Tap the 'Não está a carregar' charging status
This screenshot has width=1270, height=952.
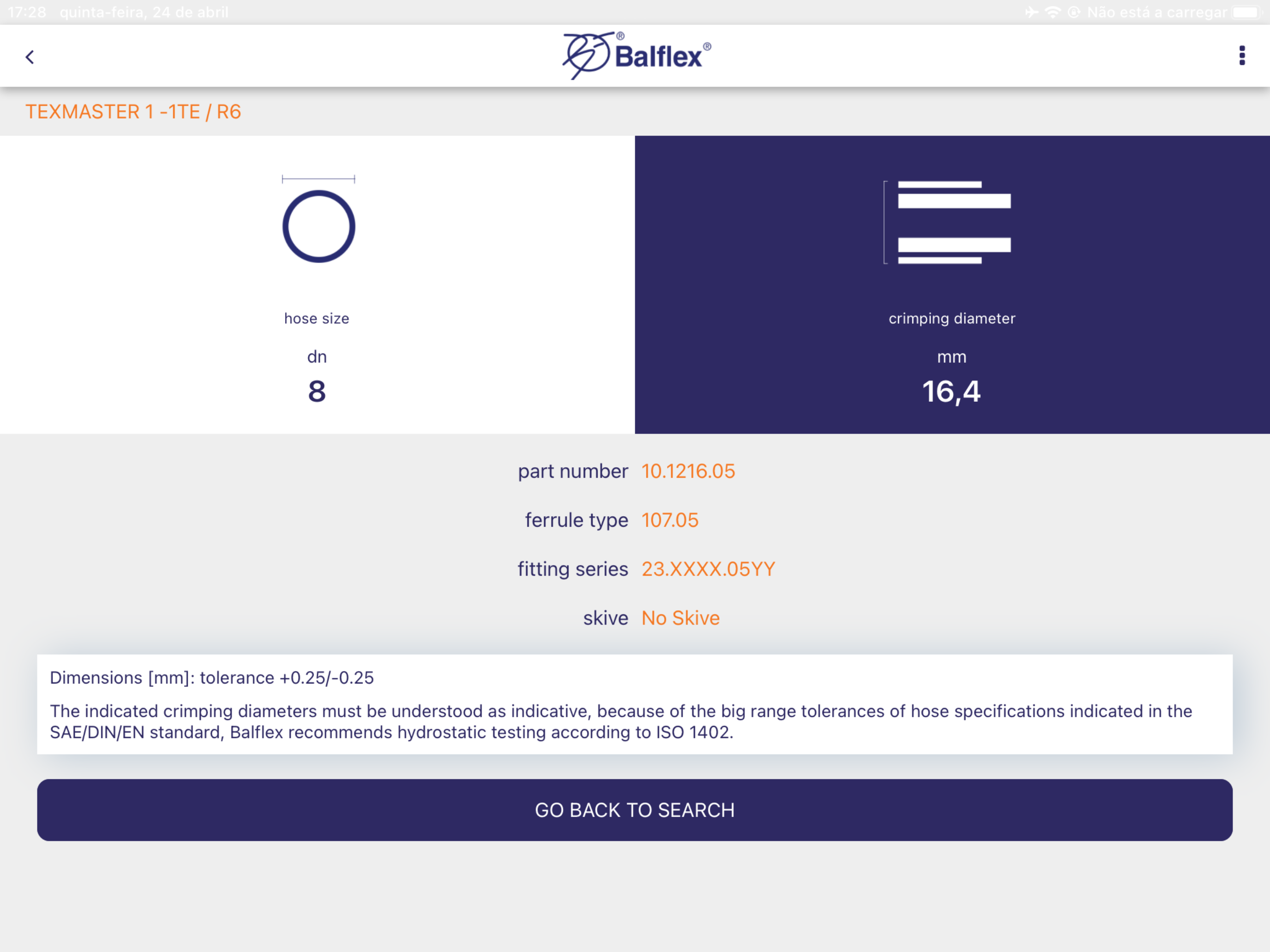click(x=1157, y=12)
